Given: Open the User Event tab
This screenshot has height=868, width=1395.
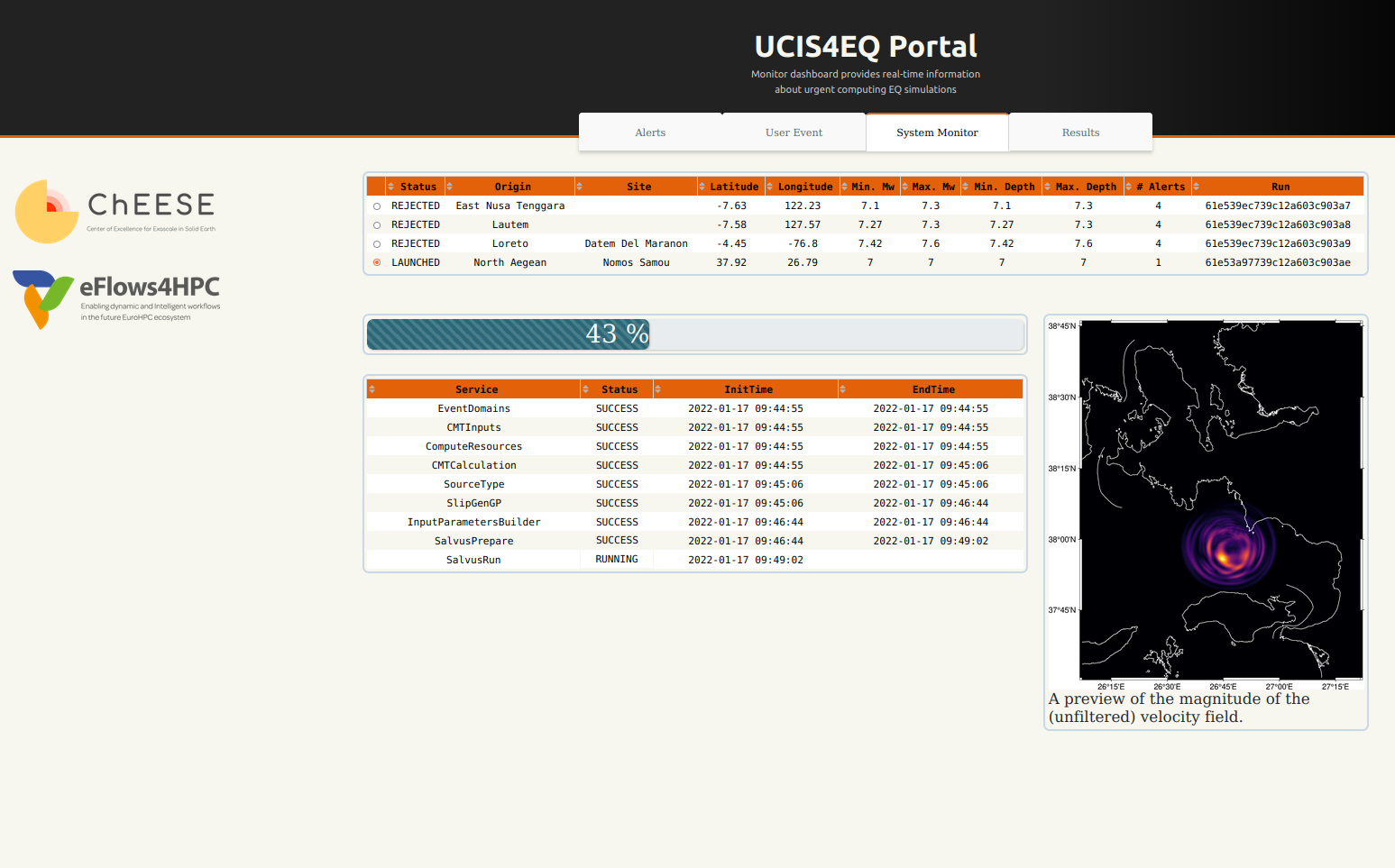Looking at the screenshot, I should pyautogui.click(x=794, y=132).
